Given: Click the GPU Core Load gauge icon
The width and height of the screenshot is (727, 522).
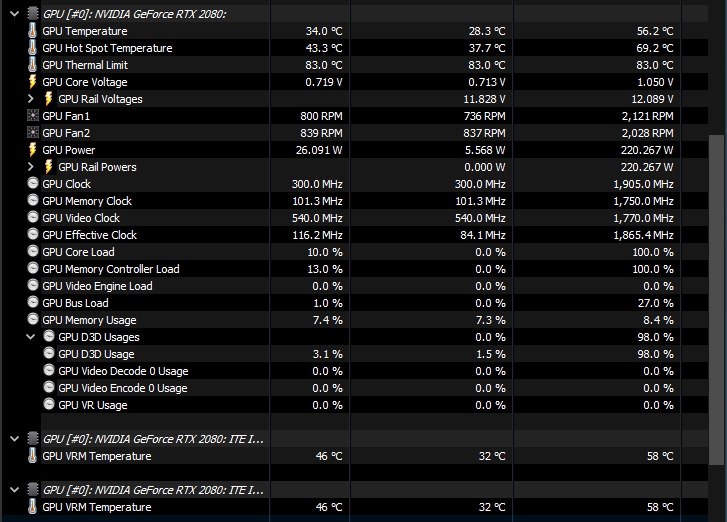Looking at the screenshot, I should [33, 251].
